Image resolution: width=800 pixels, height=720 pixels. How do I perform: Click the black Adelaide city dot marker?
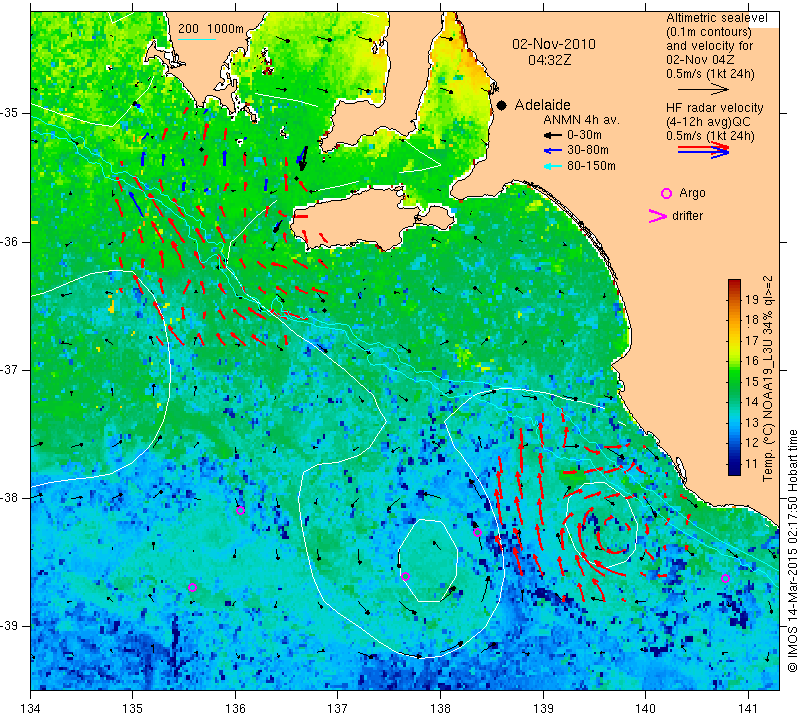coord(502,106)
